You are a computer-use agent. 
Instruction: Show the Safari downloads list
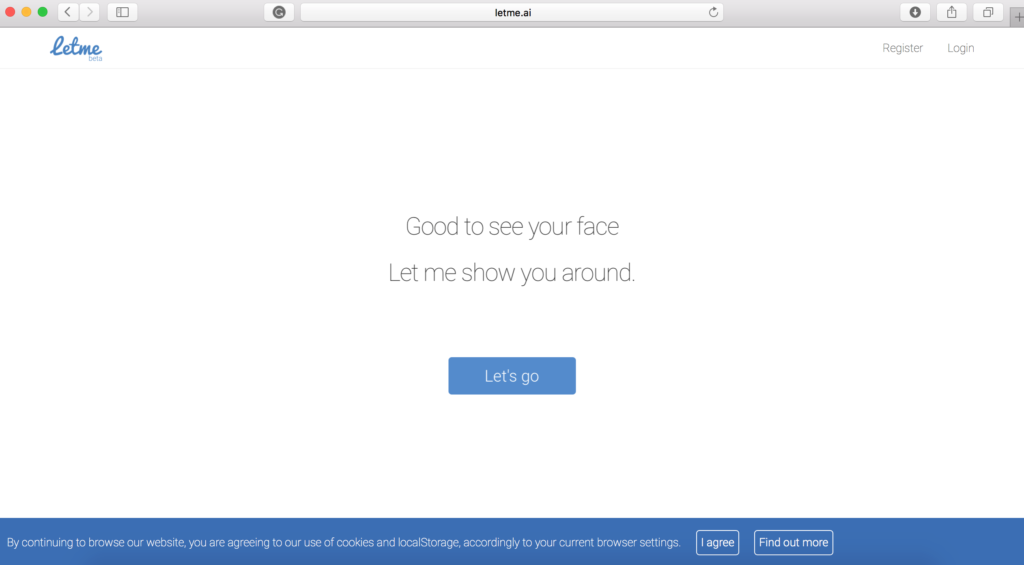click(914, 12)
